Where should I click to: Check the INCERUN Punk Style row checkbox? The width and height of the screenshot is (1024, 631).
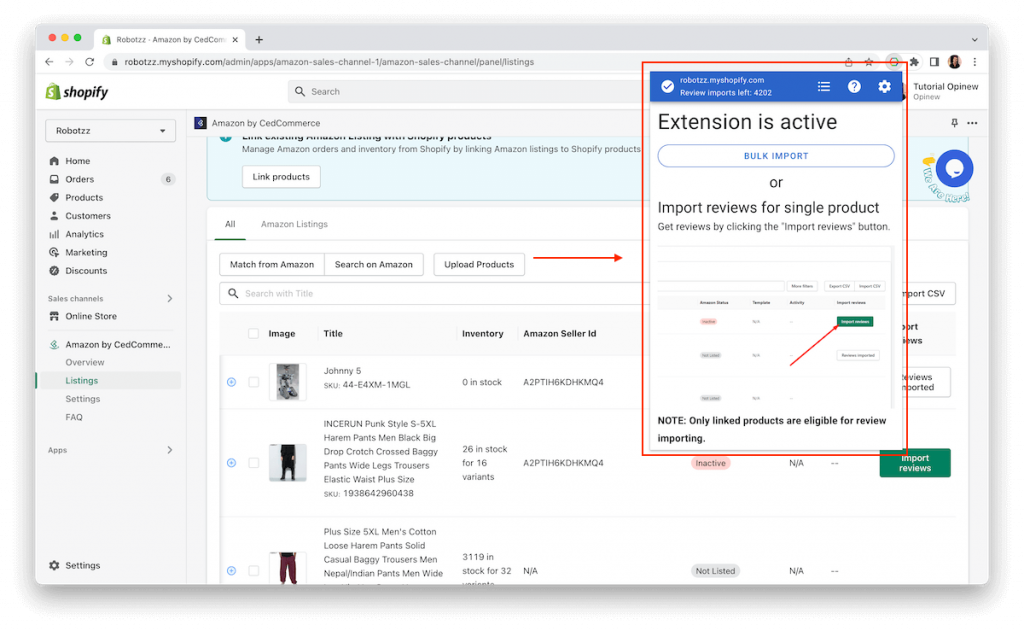[x=253, y=463]
